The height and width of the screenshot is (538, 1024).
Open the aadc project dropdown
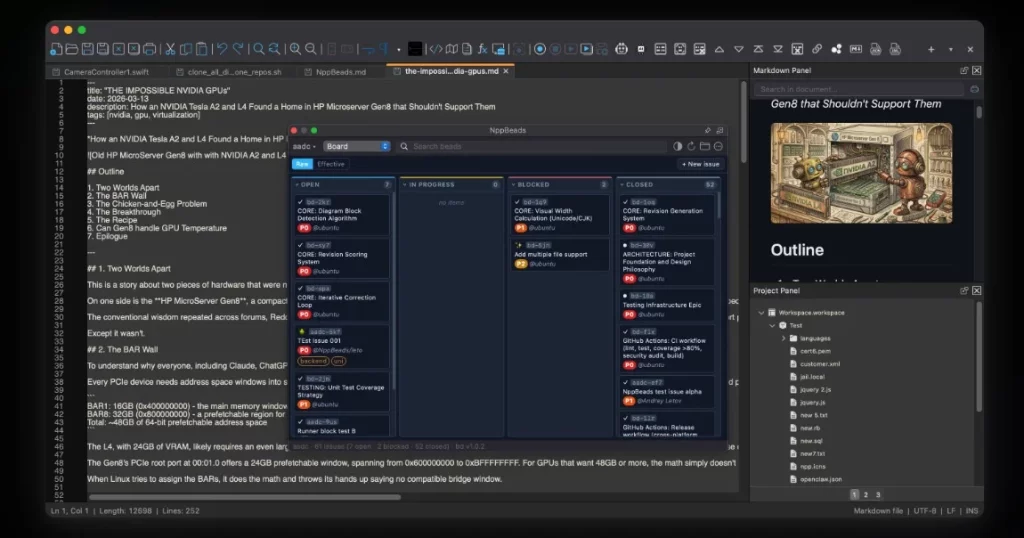coord(304,146)
